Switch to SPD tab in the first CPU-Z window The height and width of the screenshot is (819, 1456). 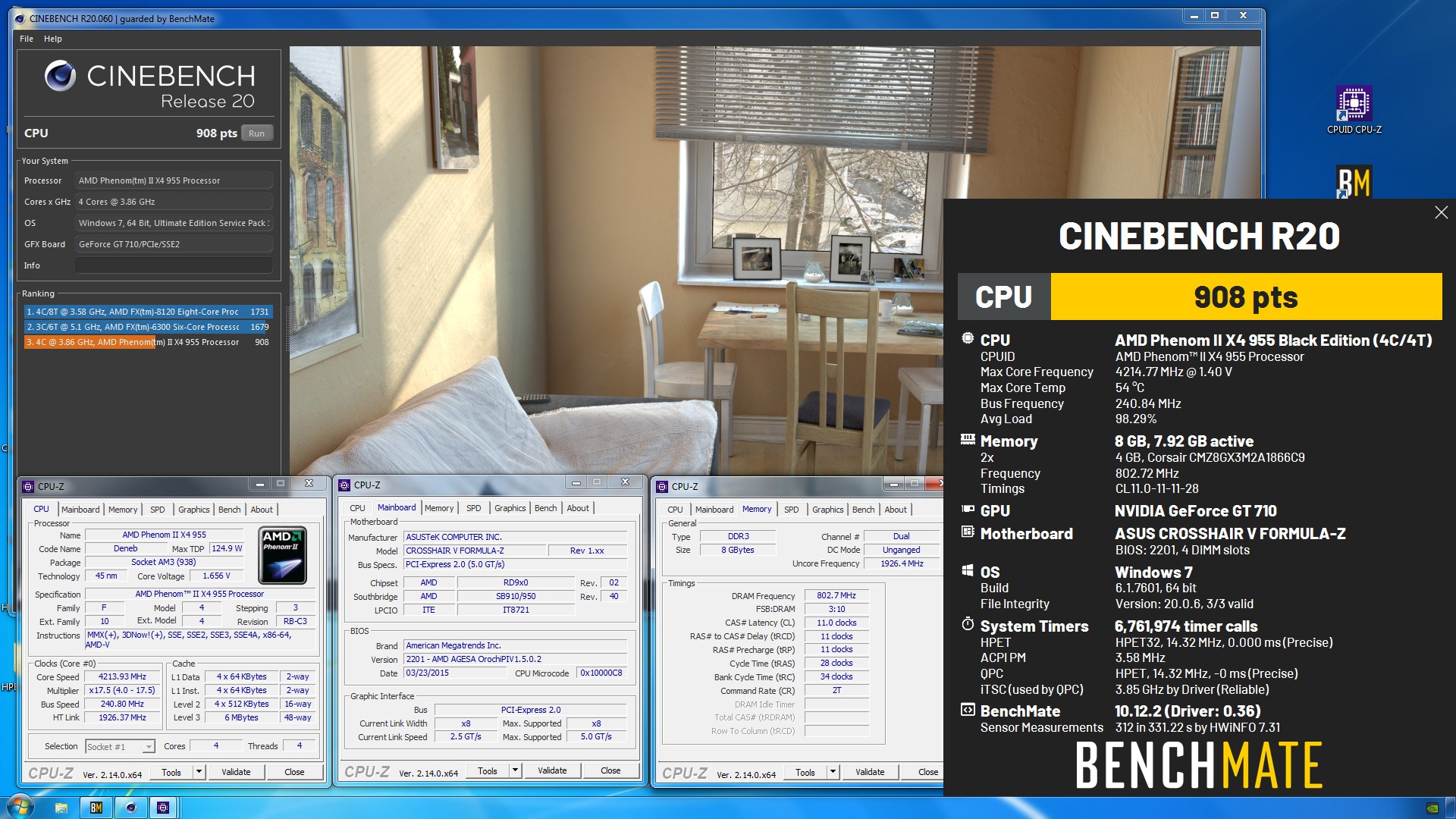157,510
